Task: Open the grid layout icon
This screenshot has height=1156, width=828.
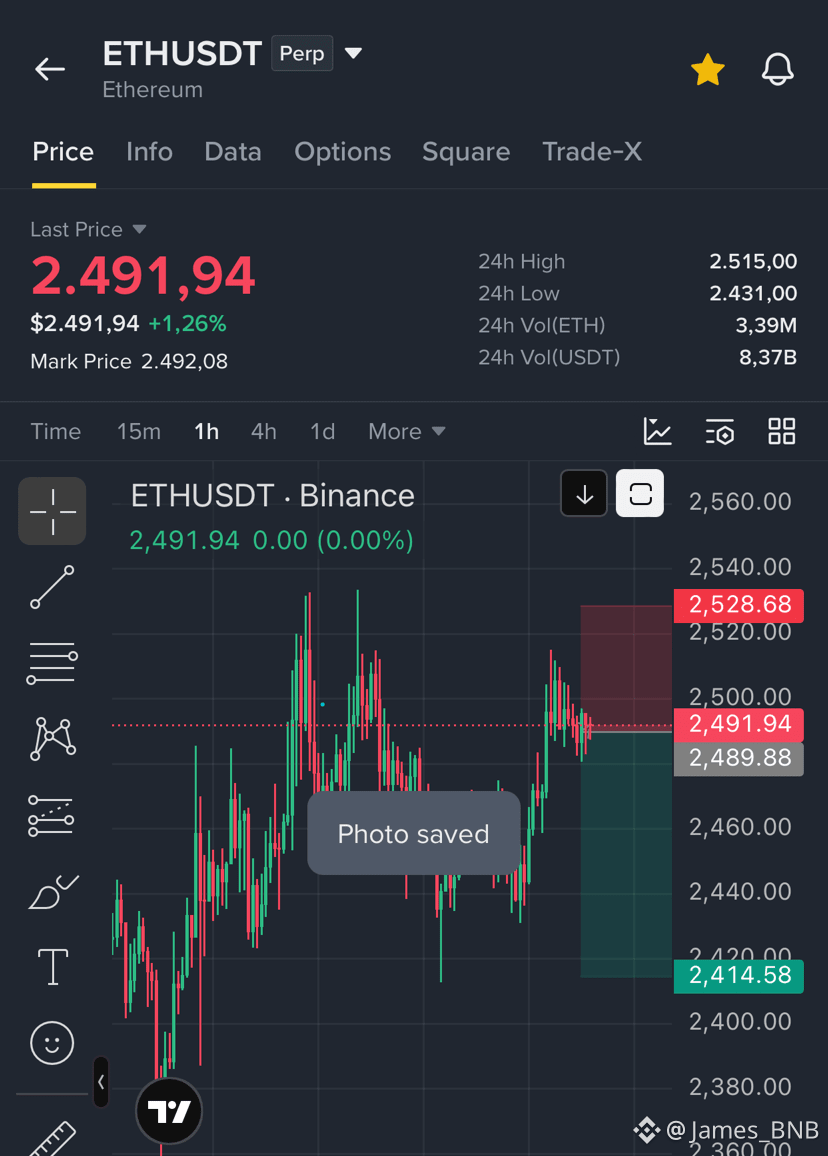Action: coord(782,431)
